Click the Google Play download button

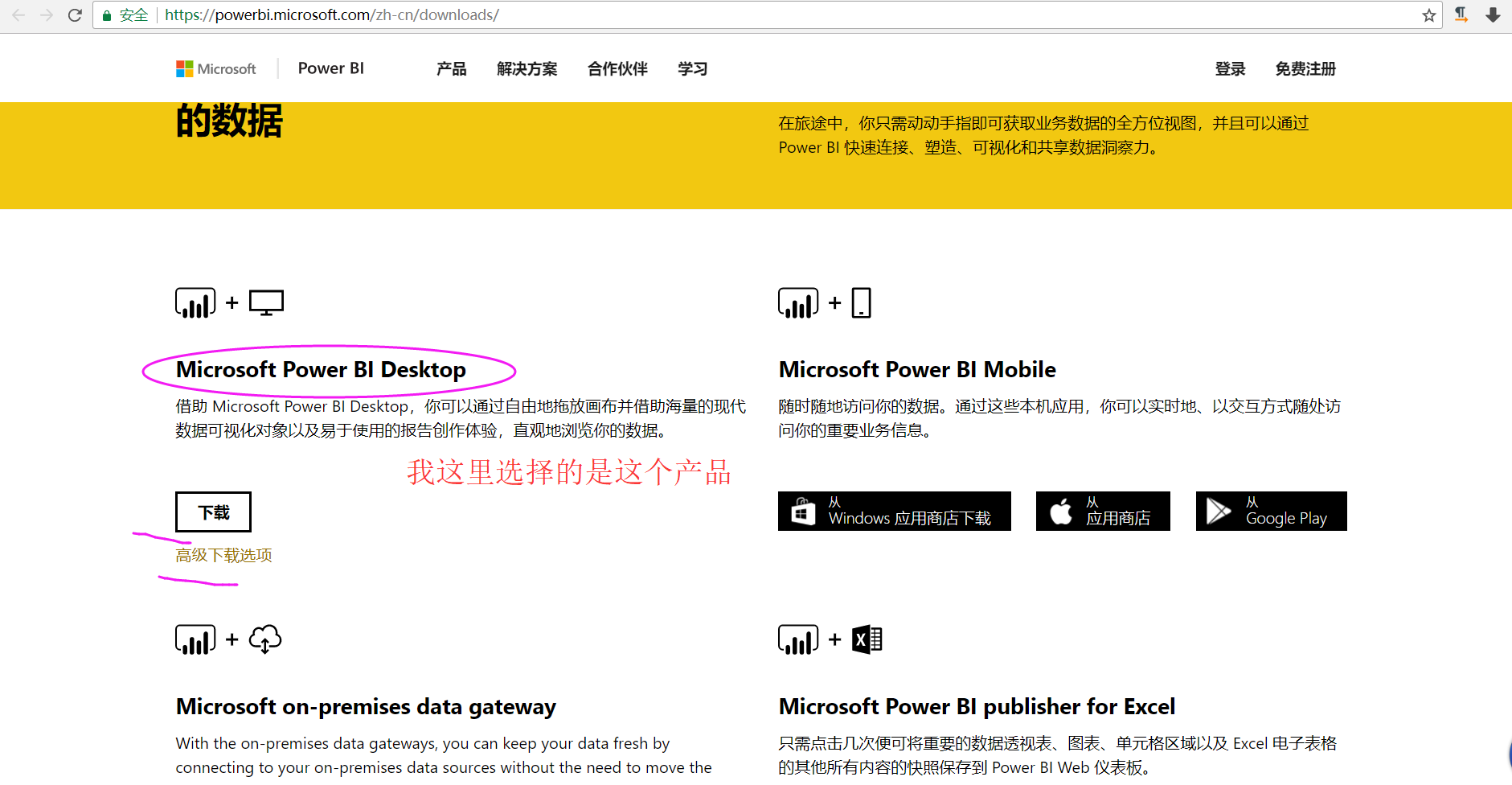1272,512
